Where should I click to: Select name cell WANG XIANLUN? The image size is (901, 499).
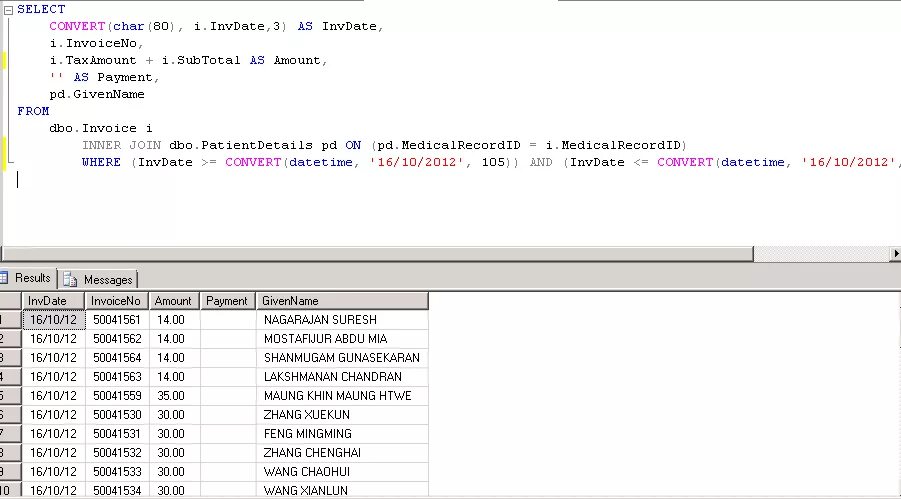coord(342,490)
